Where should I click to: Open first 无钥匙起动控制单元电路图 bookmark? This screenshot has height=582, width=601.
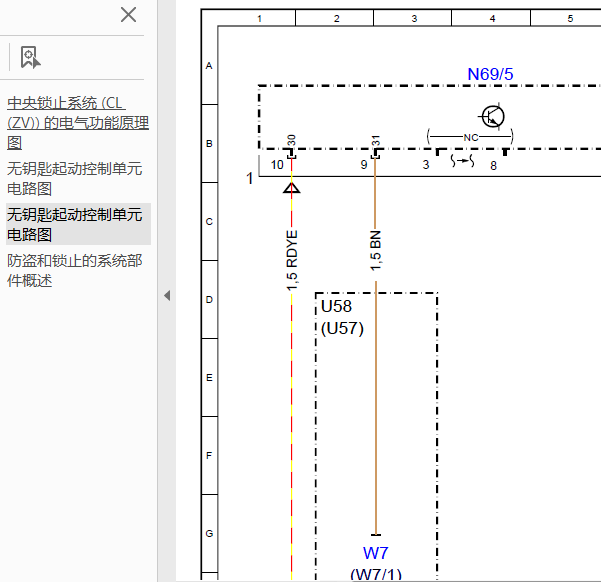75,179
